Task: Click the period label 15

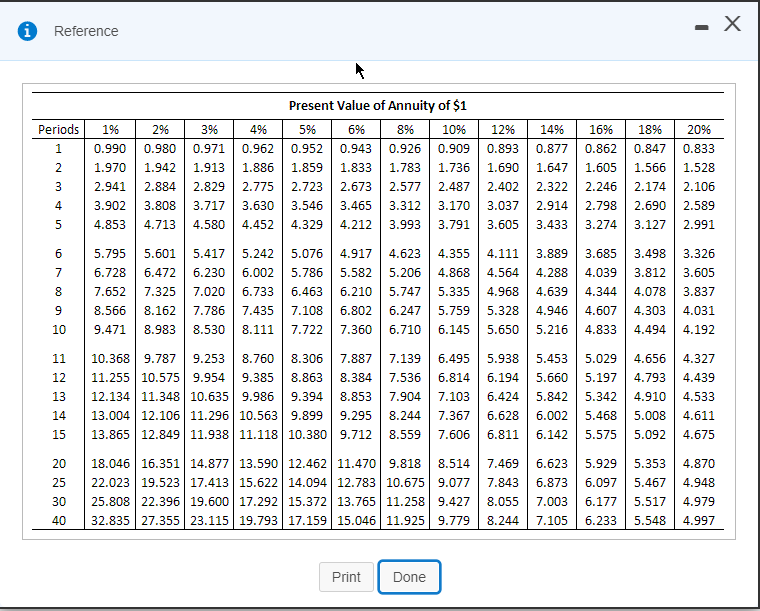Action: (59, 435)
